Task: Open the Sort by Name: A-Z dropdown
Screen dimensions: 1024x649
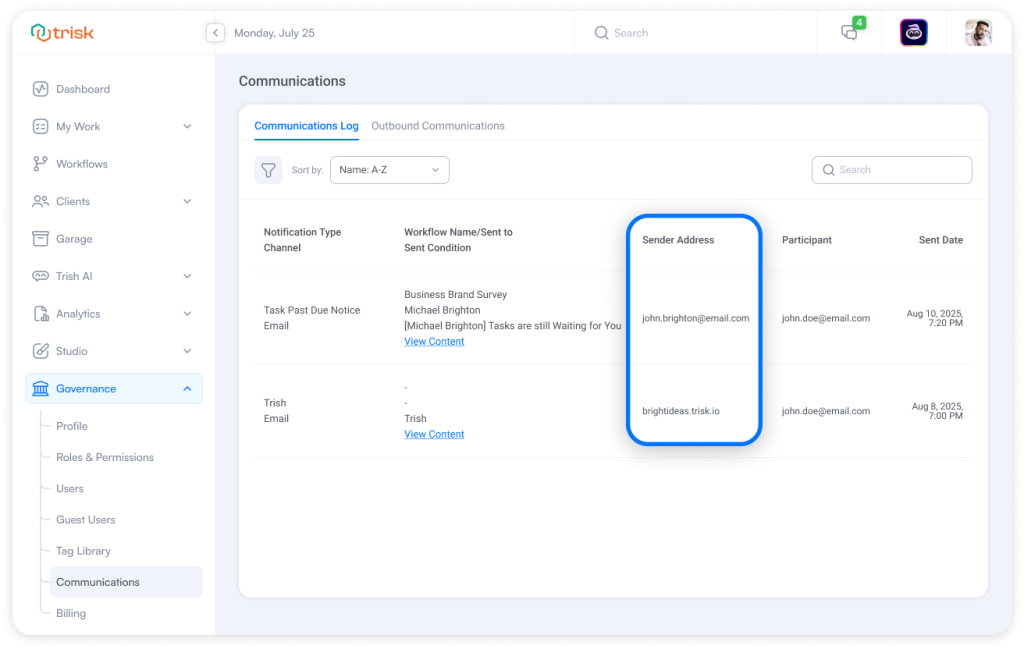Action: (389, 170)
